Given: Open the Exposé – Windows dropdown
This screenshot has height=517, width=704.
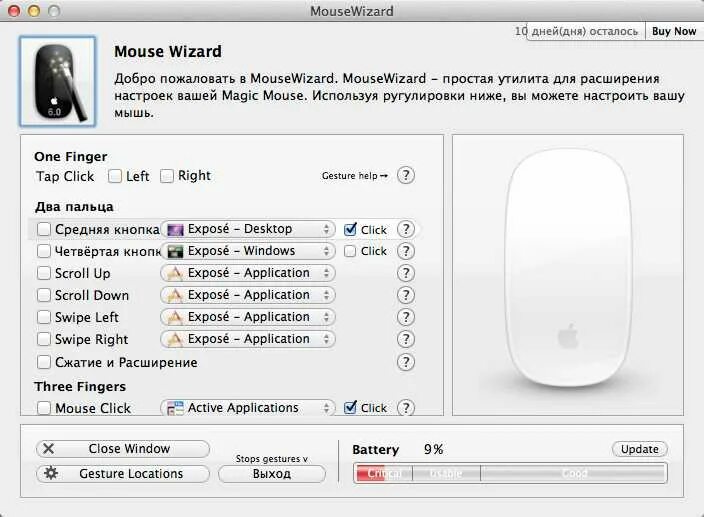Looking at the screenshot, I should (x=248, y=251).
